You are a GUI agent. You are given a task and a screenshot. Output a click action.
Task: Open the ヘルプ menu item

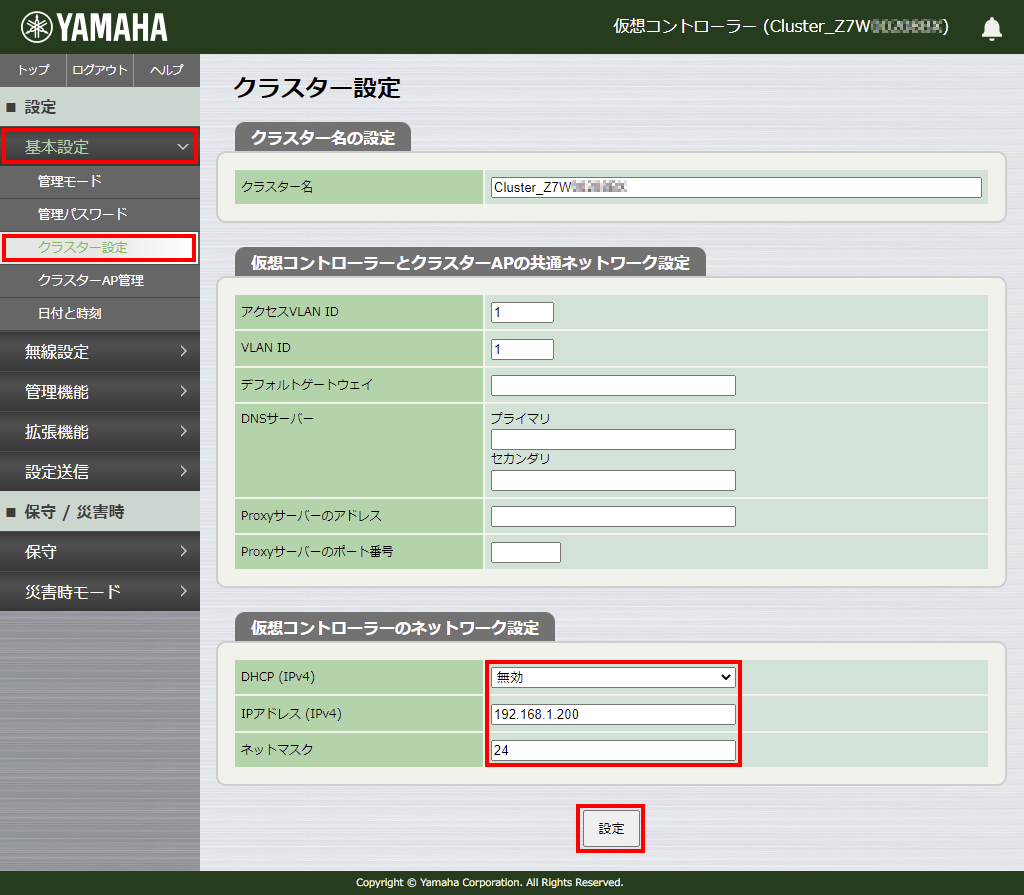[166, 70]
